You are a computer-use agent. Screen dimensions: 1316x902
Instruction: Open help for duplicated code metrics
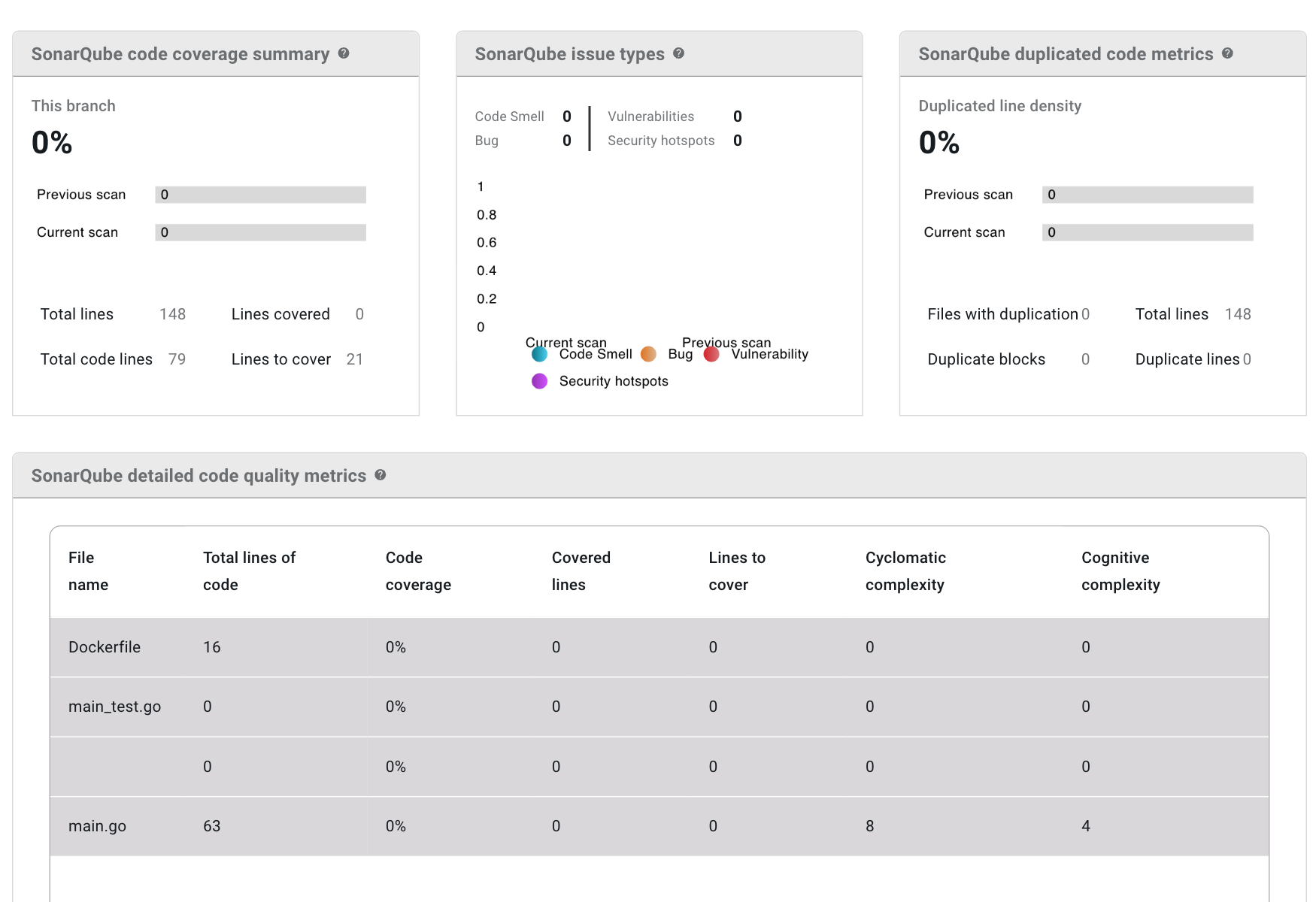(1229, 53)
